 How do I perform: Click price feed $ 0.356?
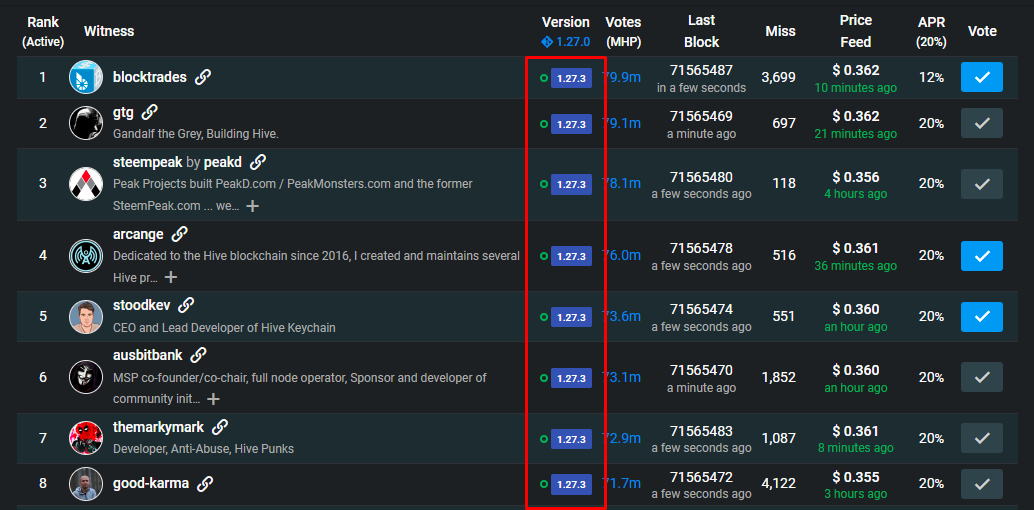pos(855,177)
